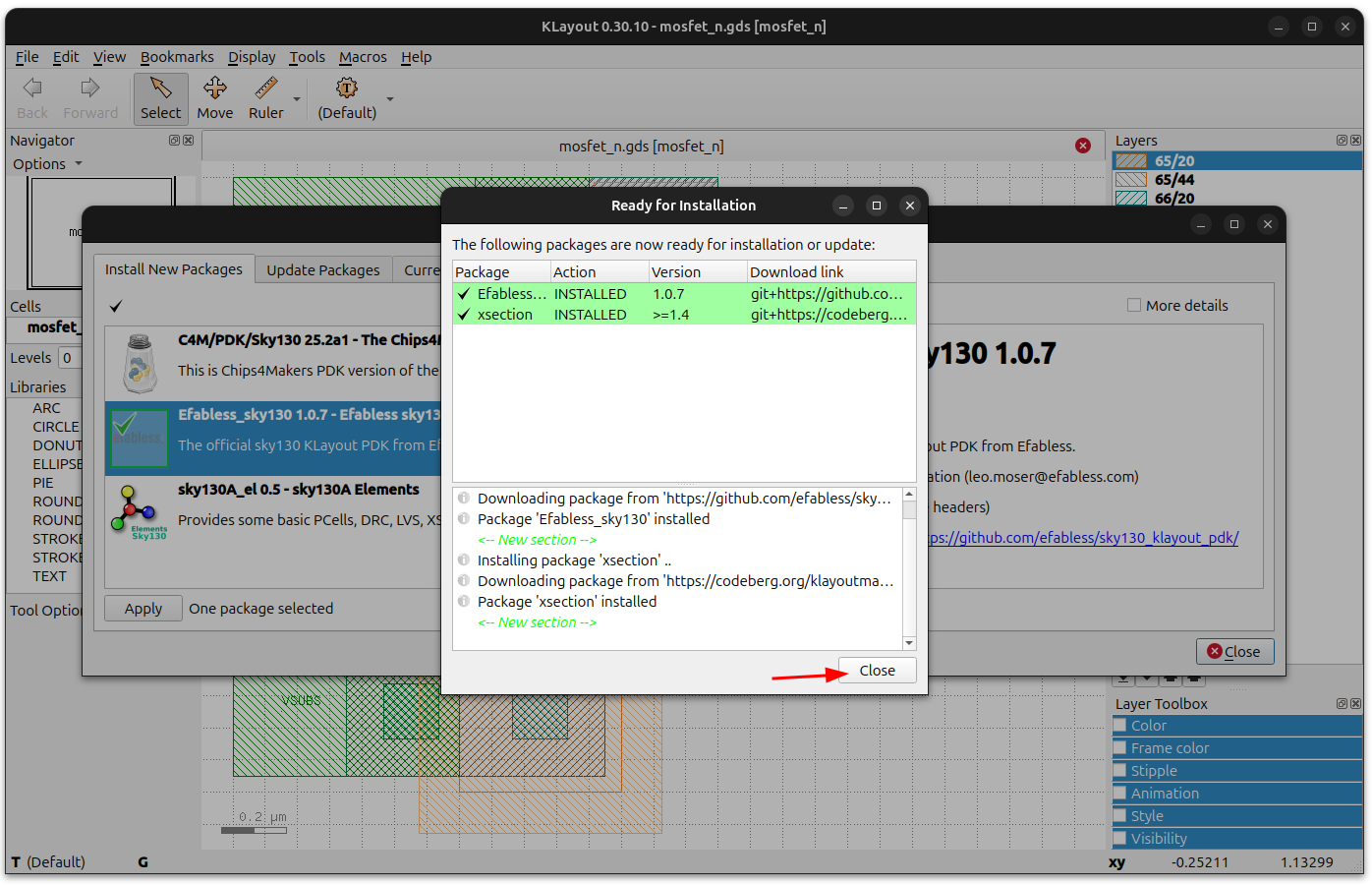Viewport: 1372px width, 885px height.
Task: Click the (Default) technology icon
Action: [x=347, y=88]
